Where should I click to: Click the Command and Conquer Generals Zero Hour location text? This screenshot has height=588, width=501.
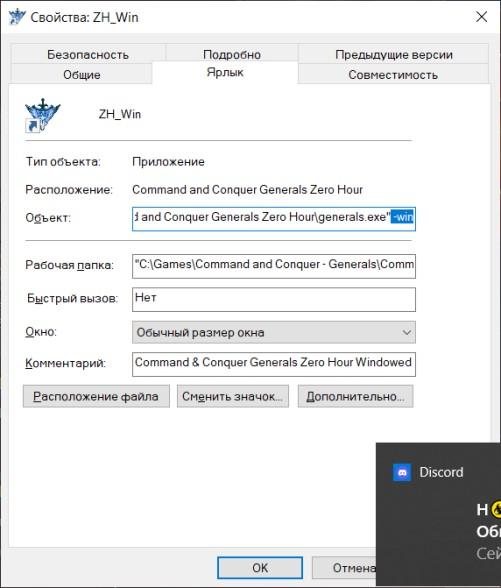click(x=248, y=189)
